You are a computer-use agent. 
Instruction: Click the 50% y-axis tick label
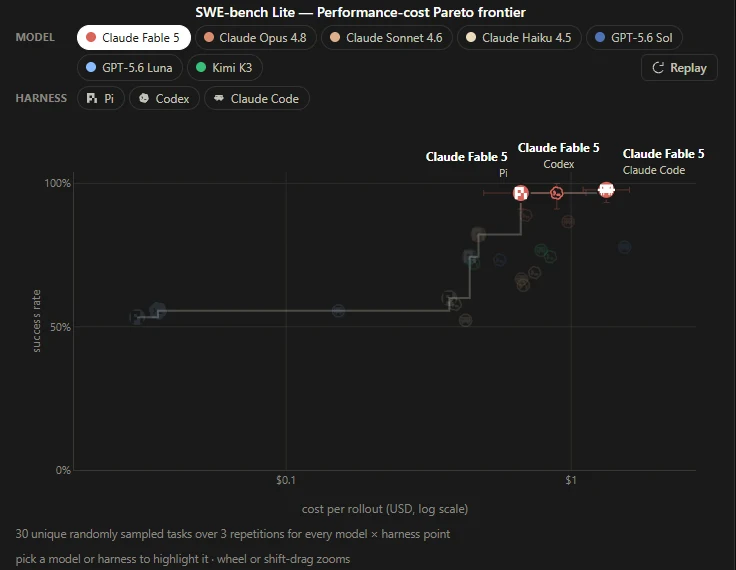click(x=60, y=327)
